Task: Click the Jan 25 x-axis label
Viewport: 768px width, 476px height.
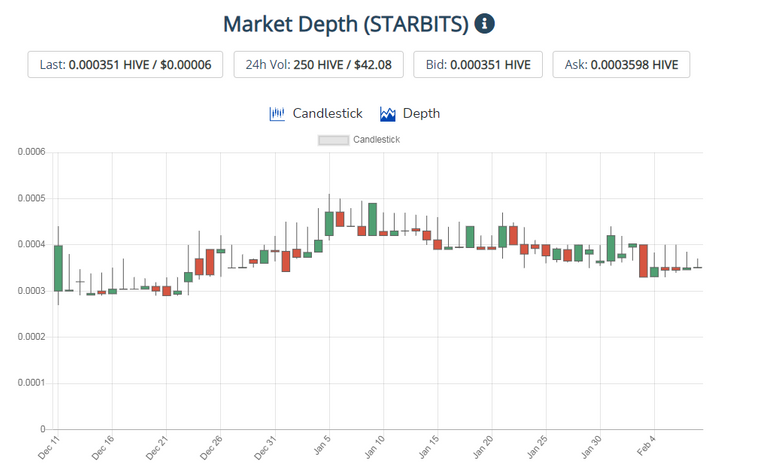Action: [537, 447]
